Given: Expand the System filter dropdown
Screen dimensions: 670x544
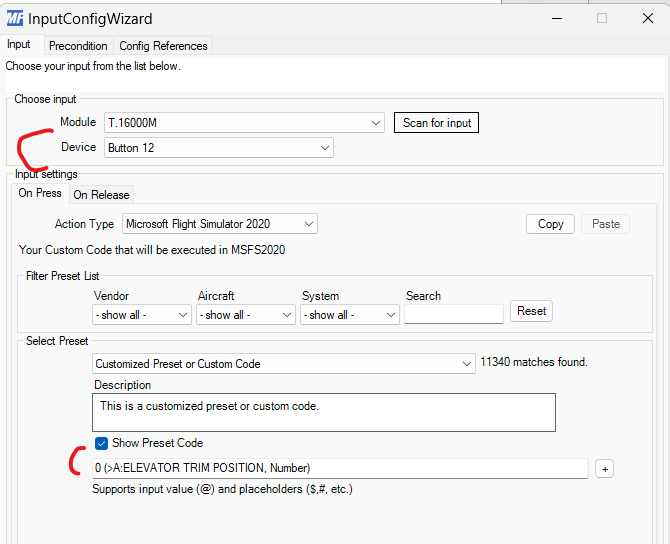Looking at the screenshot, I should 349,314.
